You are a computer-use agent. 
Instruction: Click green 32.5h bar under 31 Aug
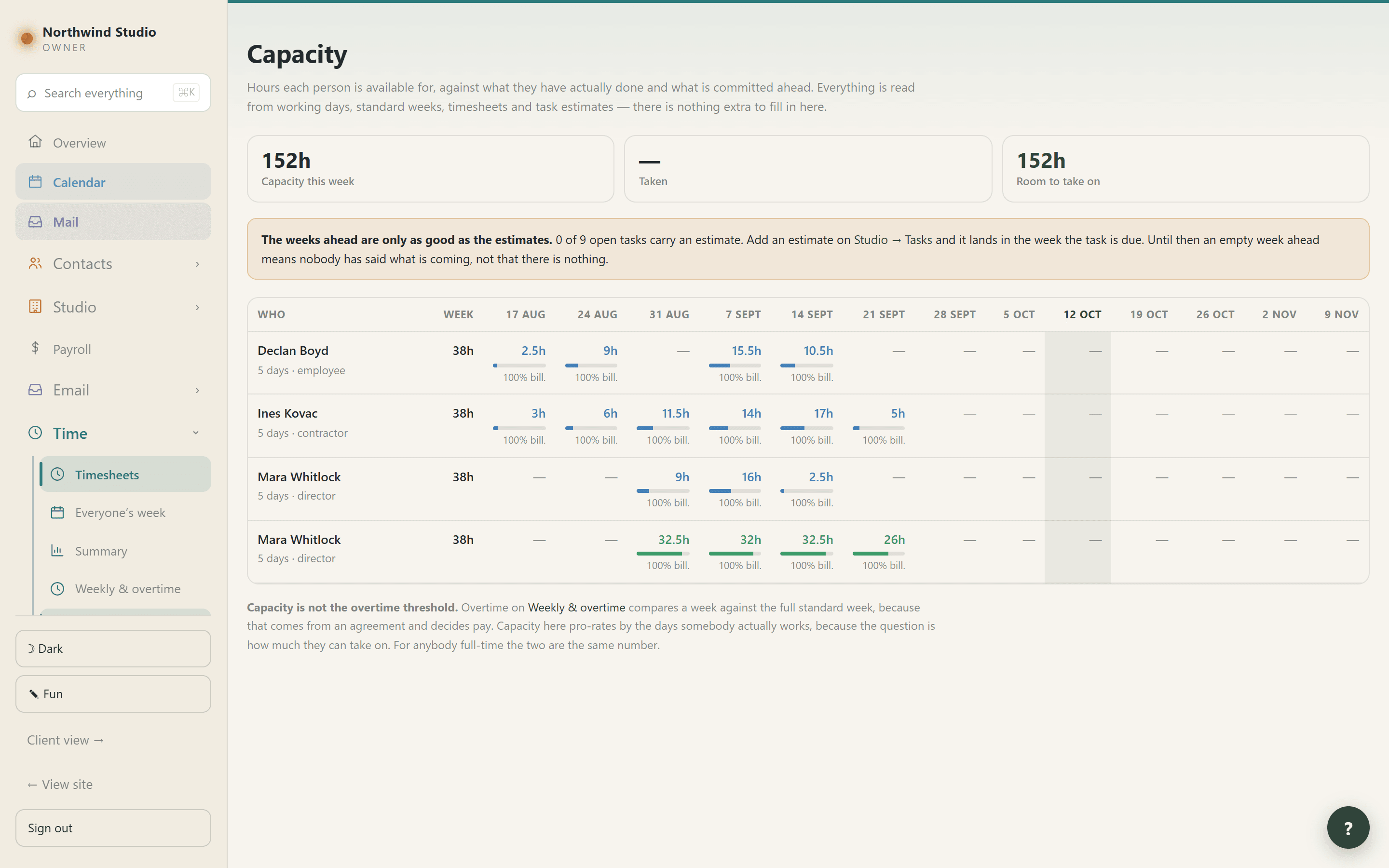pyautogui.click(x=663, y=554)
